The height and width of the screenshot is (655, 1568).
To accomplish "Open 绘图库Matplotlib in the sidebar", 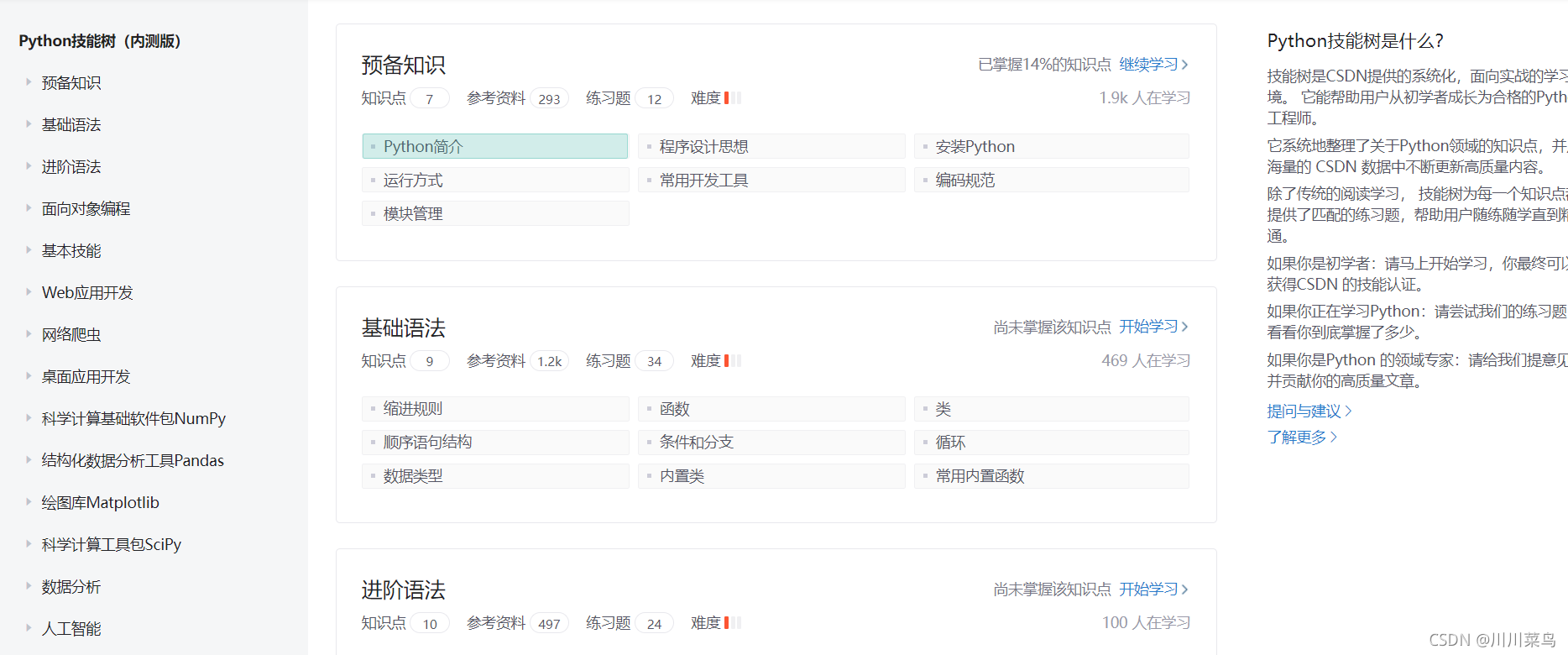I will coord(100,503).
